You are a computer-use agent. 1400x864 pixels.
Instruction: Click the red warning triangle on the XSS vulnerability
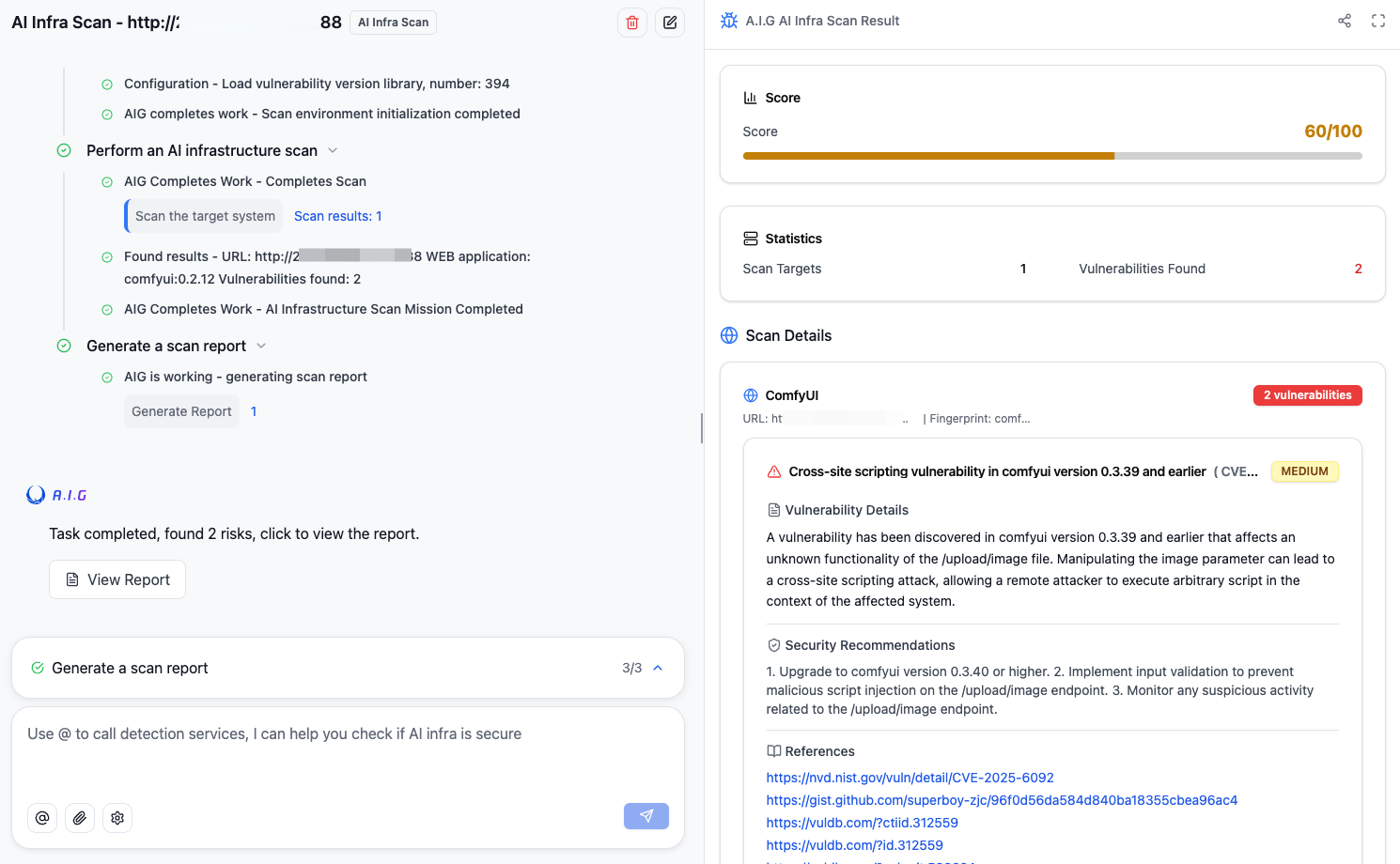coord(774,471)
